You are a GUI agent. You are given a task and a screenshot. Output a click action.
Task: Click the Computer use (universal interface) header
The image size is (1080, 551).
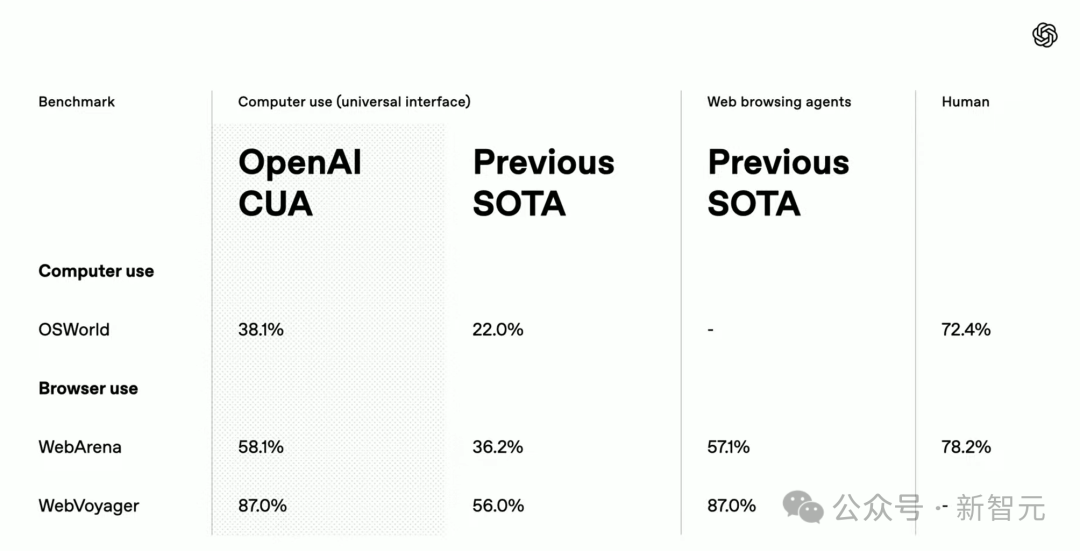[x=354, y=102]
